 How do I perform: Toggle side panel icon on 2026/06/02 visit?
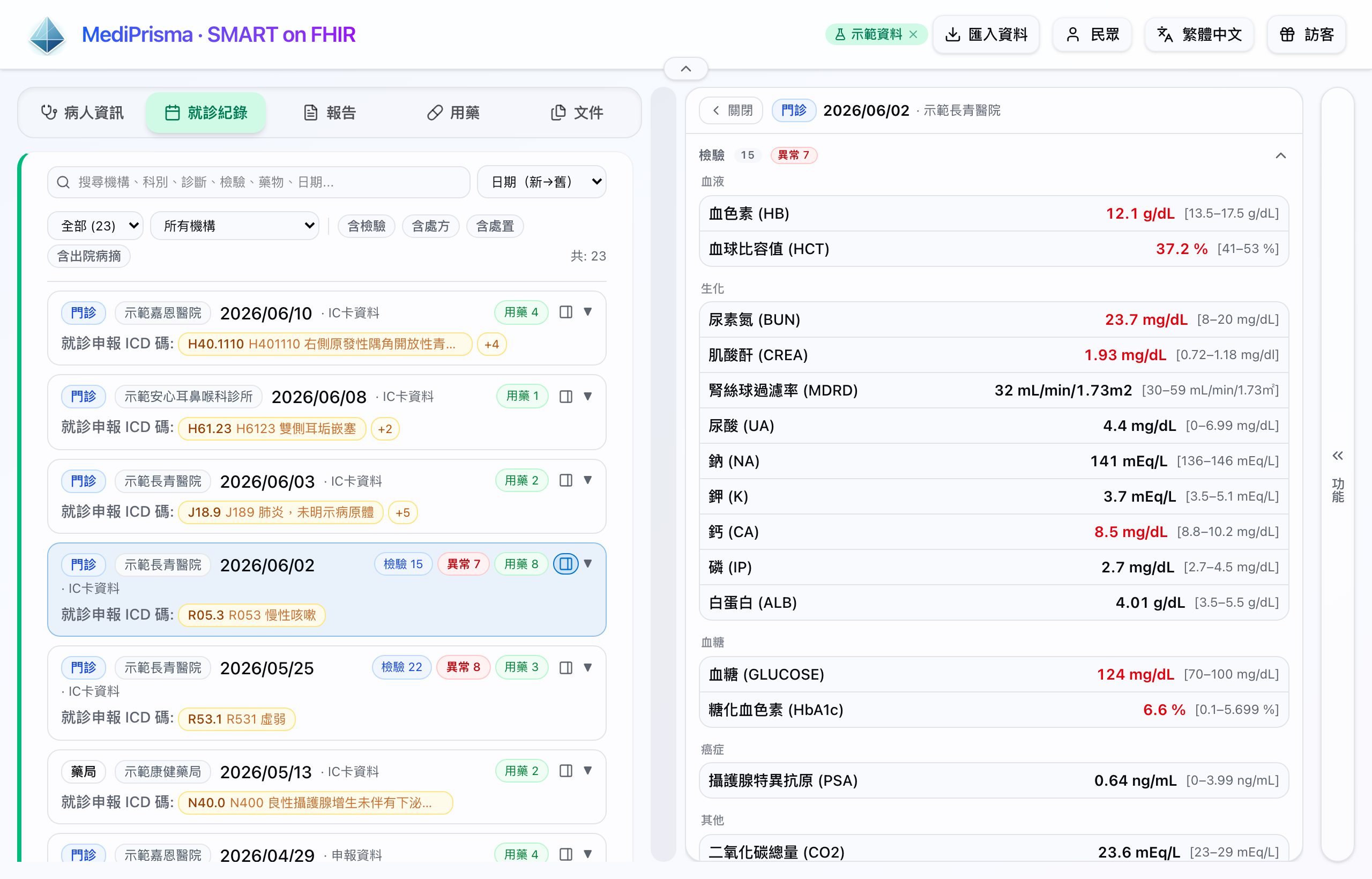click(565, 564)
